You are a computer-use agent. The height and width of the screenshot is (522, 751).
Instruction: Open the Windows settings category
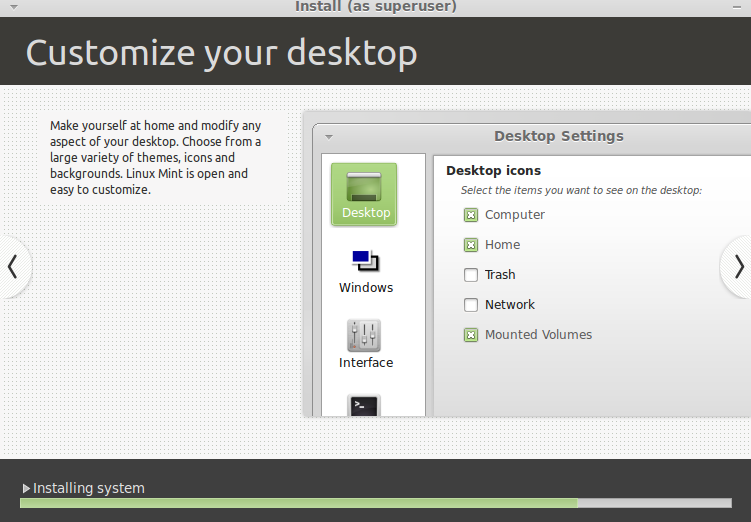point(365,272)
